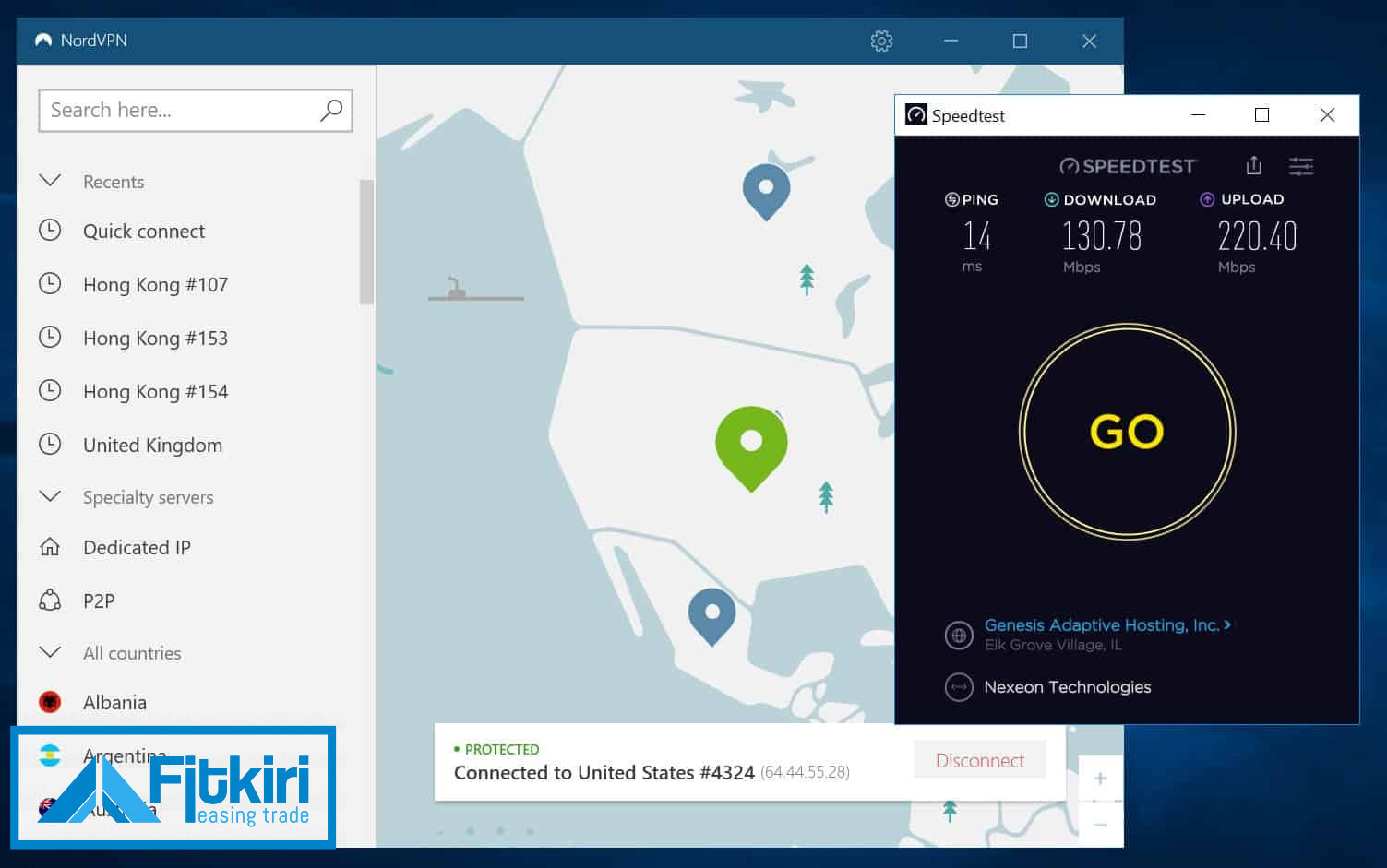Focus the 'Search here...' field
This screenshot has width=1387, height=868.
196,111
